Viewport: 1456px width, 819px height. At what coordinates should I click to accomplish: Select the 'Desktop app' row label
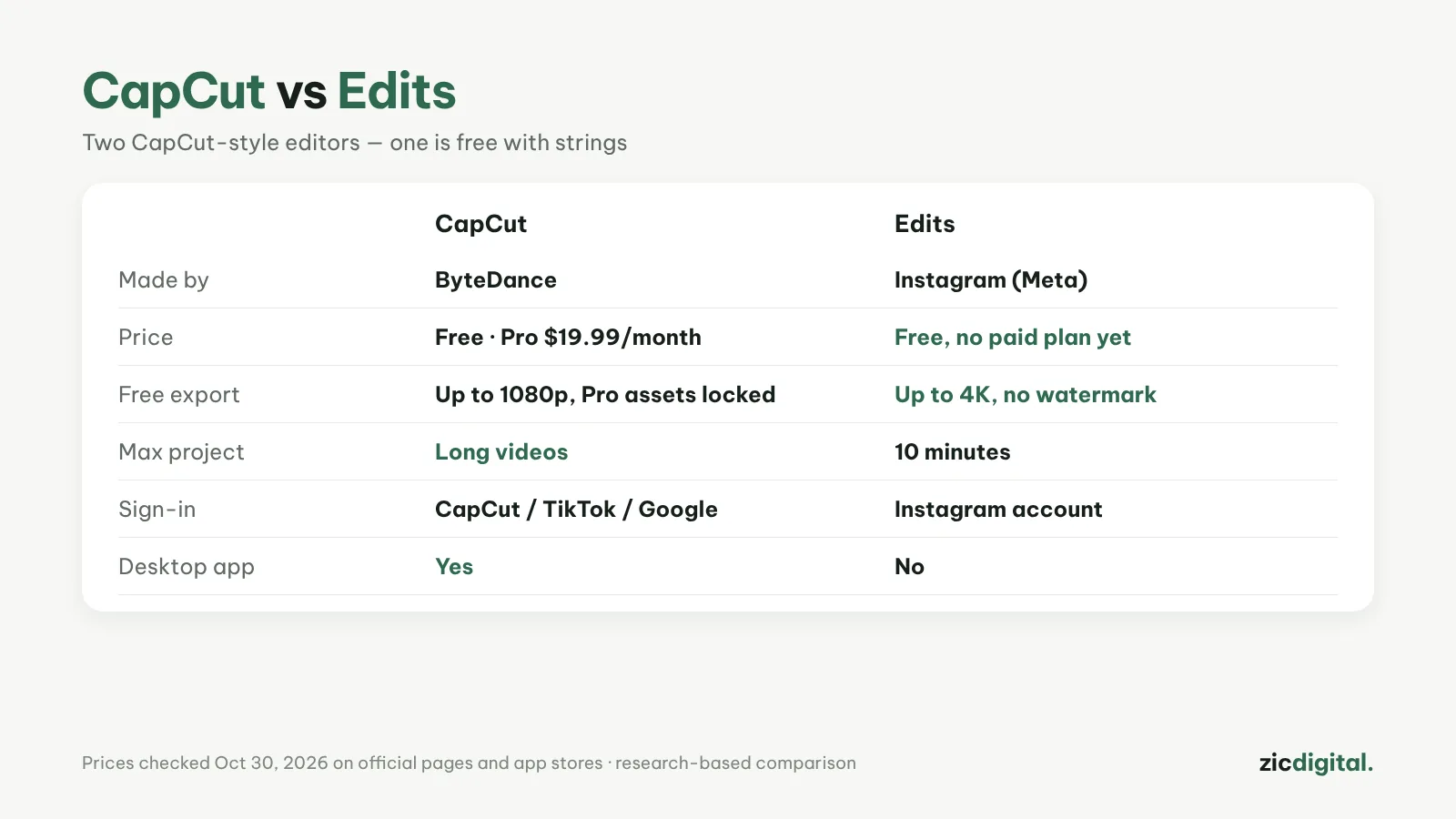(187, 567)
